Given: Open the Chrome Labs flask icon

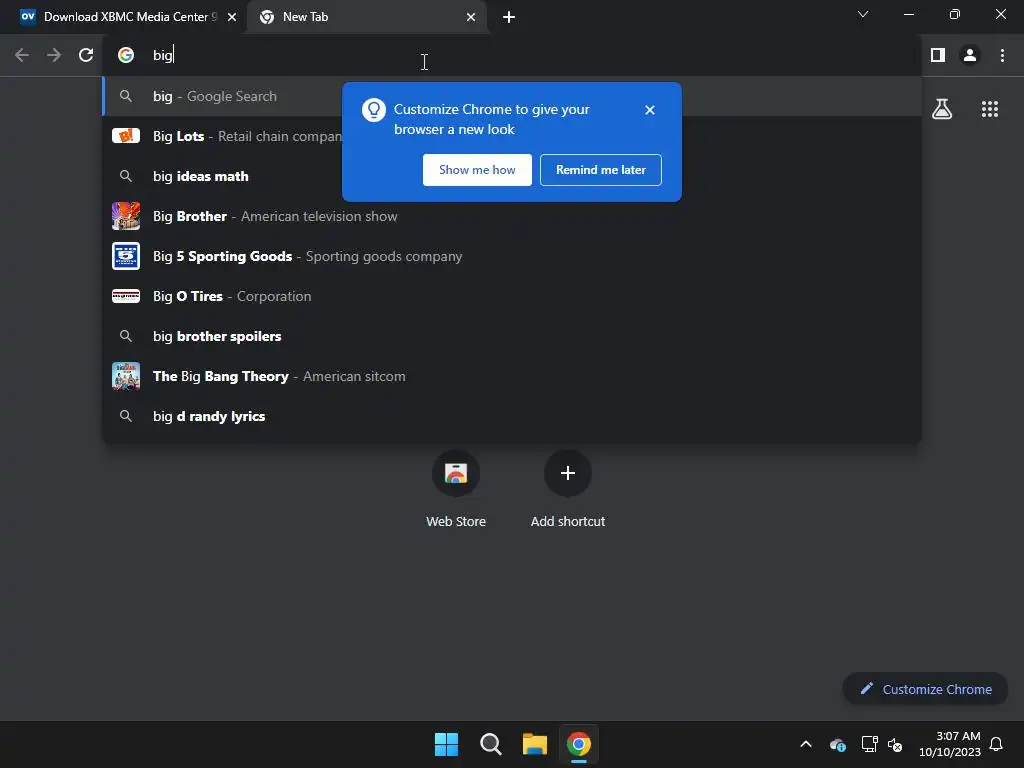Looking at the screenshot, I should tap(942, 109).
